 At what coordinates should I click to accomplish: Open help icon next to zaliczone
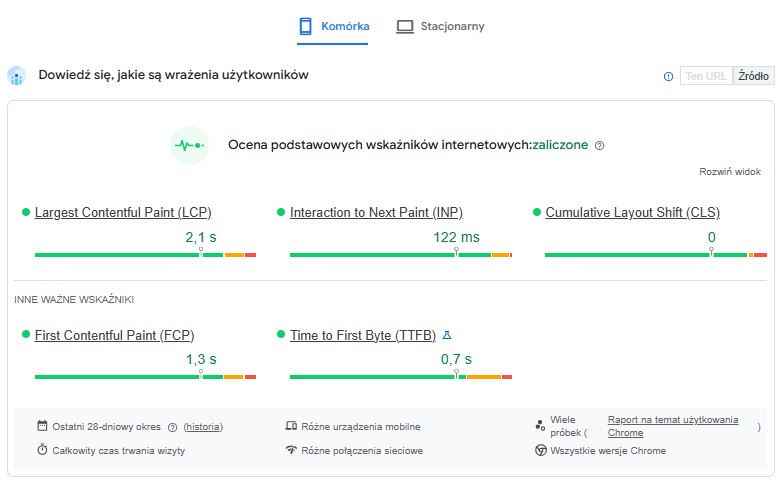pos(600,146)
